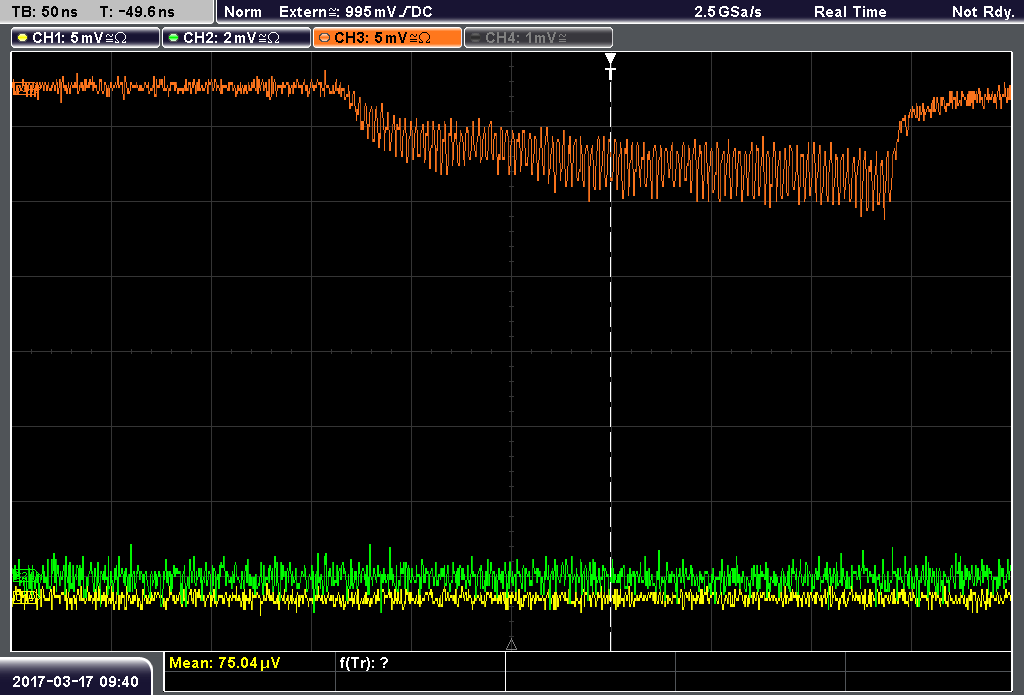Click the Extern 995 mV DC trigger source

coord(355,12)
